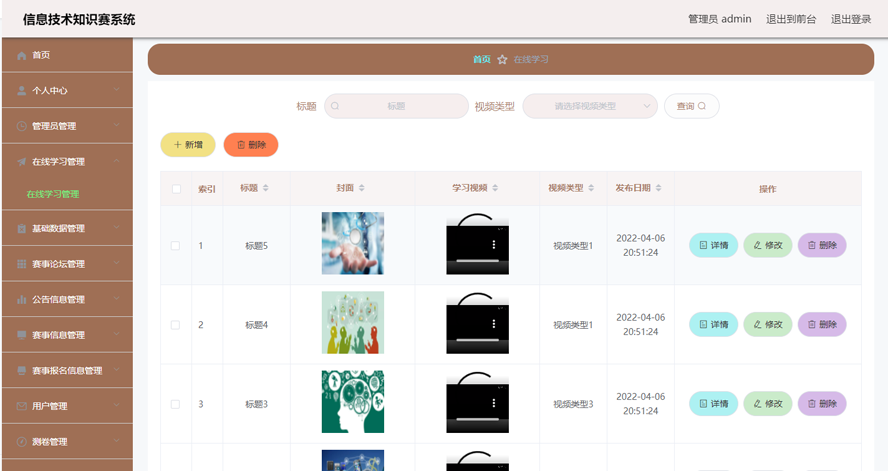The image size is (888, 471).
Task: Open the 视频类型 dropdown selector
Action: pos(590,106)
